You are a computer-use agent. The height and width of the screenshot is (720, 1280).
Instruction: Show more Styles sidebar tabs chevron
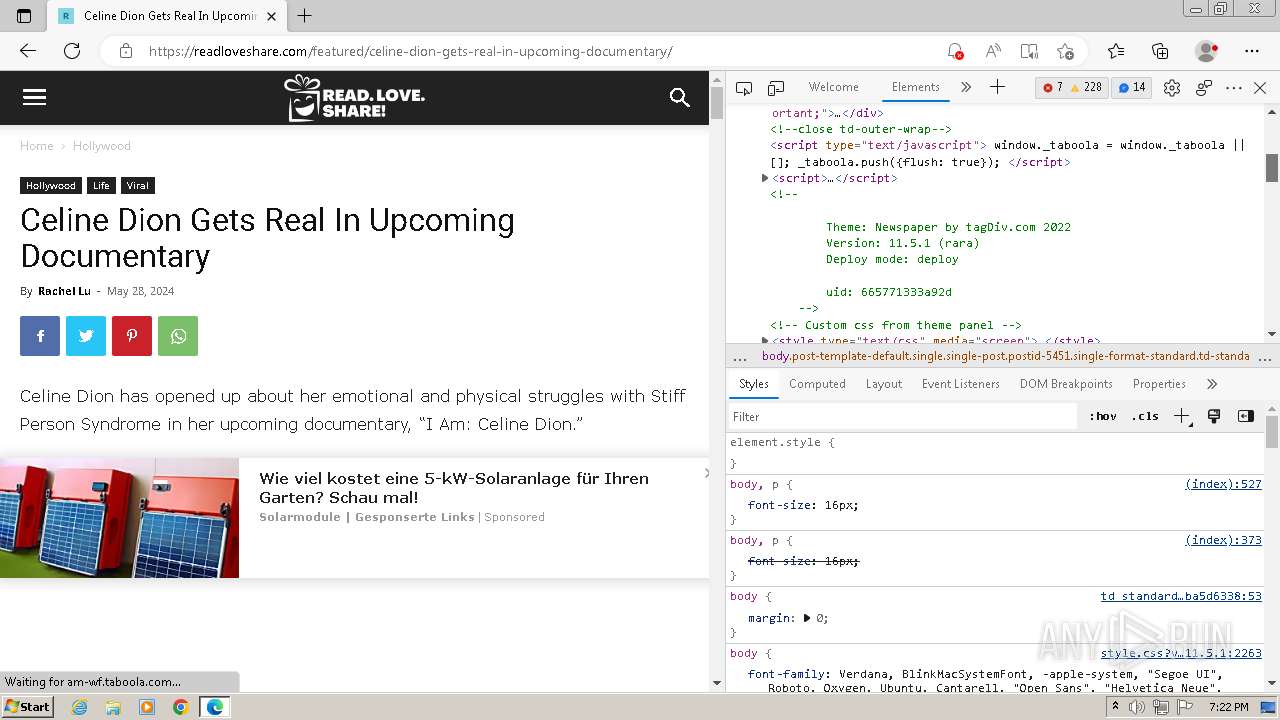point(1212,384)
